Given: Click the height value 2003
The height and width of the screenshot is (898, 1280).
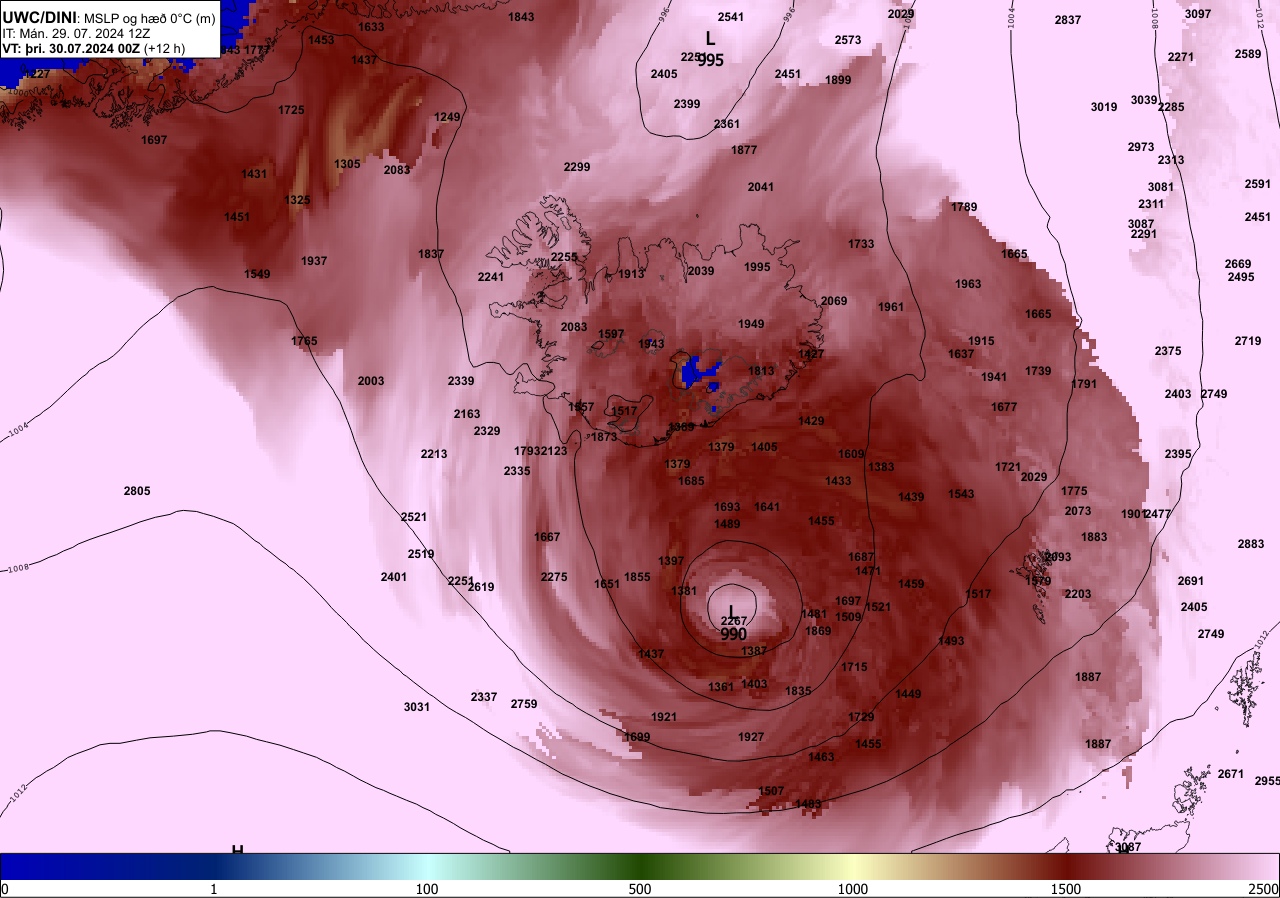Looking at the screenshot, I should pyautogui.click(x=371, y=381).
